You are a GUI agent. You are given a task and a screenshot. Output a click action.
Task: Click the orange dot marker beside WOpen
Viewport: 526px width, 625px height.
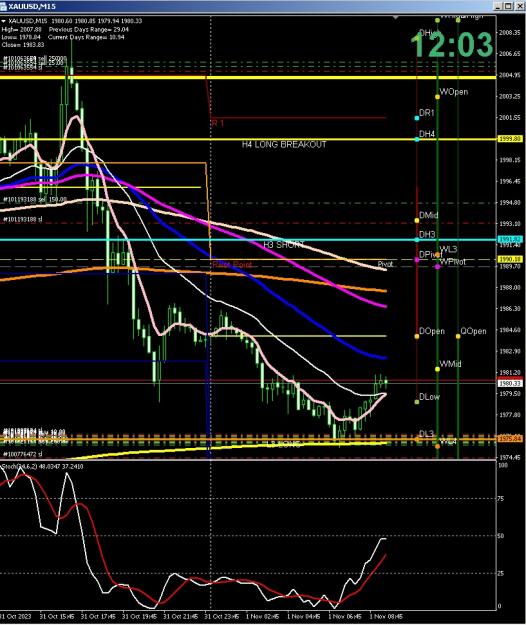point(438,97)
